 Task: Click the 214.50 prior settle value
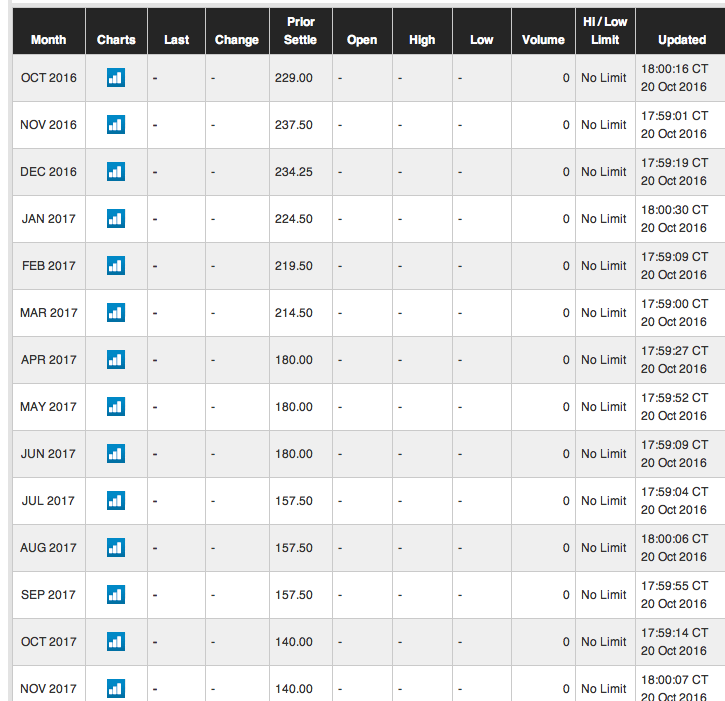pyautogui.click(x=294, y=313)
